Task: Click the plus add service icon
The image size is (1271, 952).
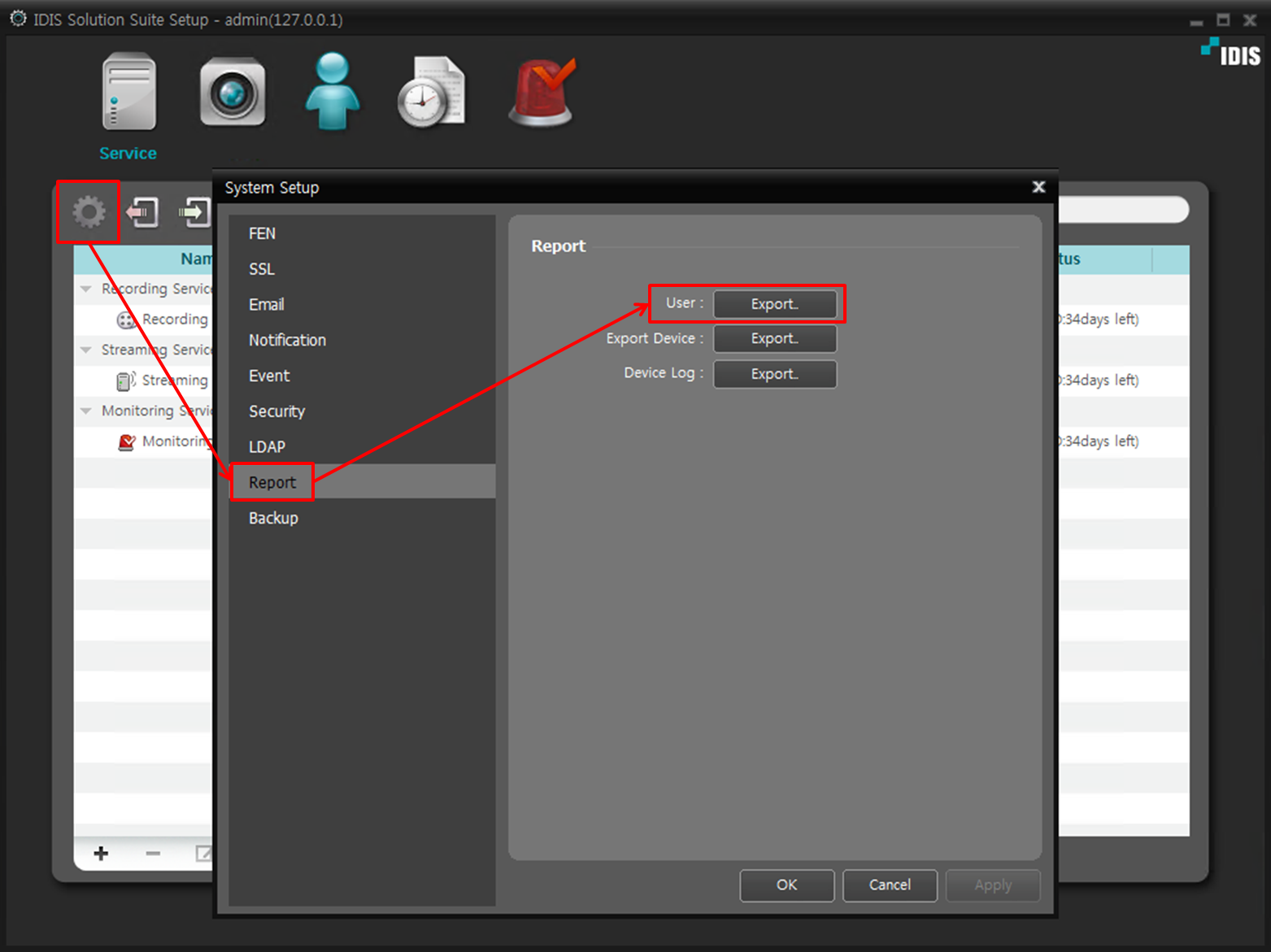Action: tap(101, 853)
